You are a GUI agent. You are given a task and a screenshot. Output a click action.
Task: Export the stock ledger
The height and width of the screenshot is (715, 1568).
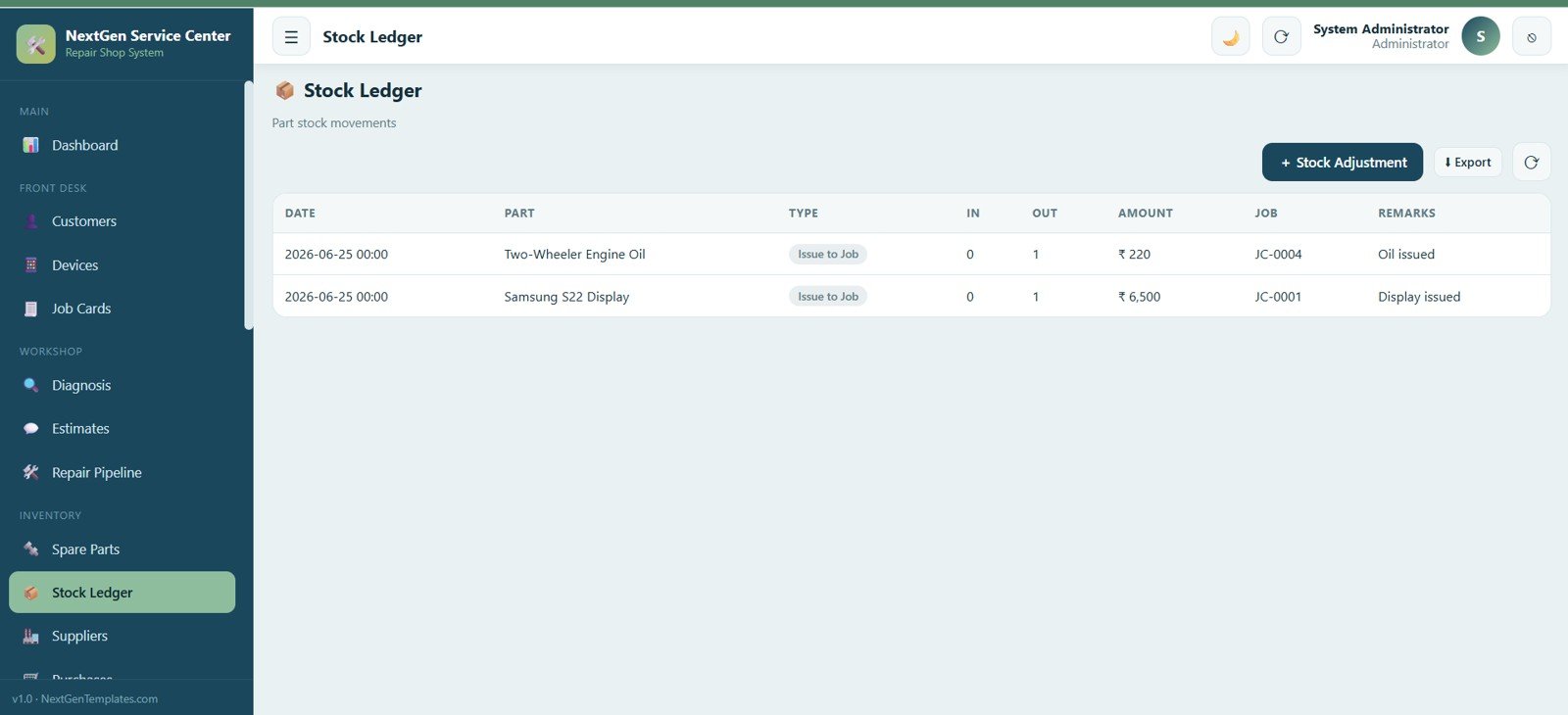pyautogui.click(x=1468, y=163)
